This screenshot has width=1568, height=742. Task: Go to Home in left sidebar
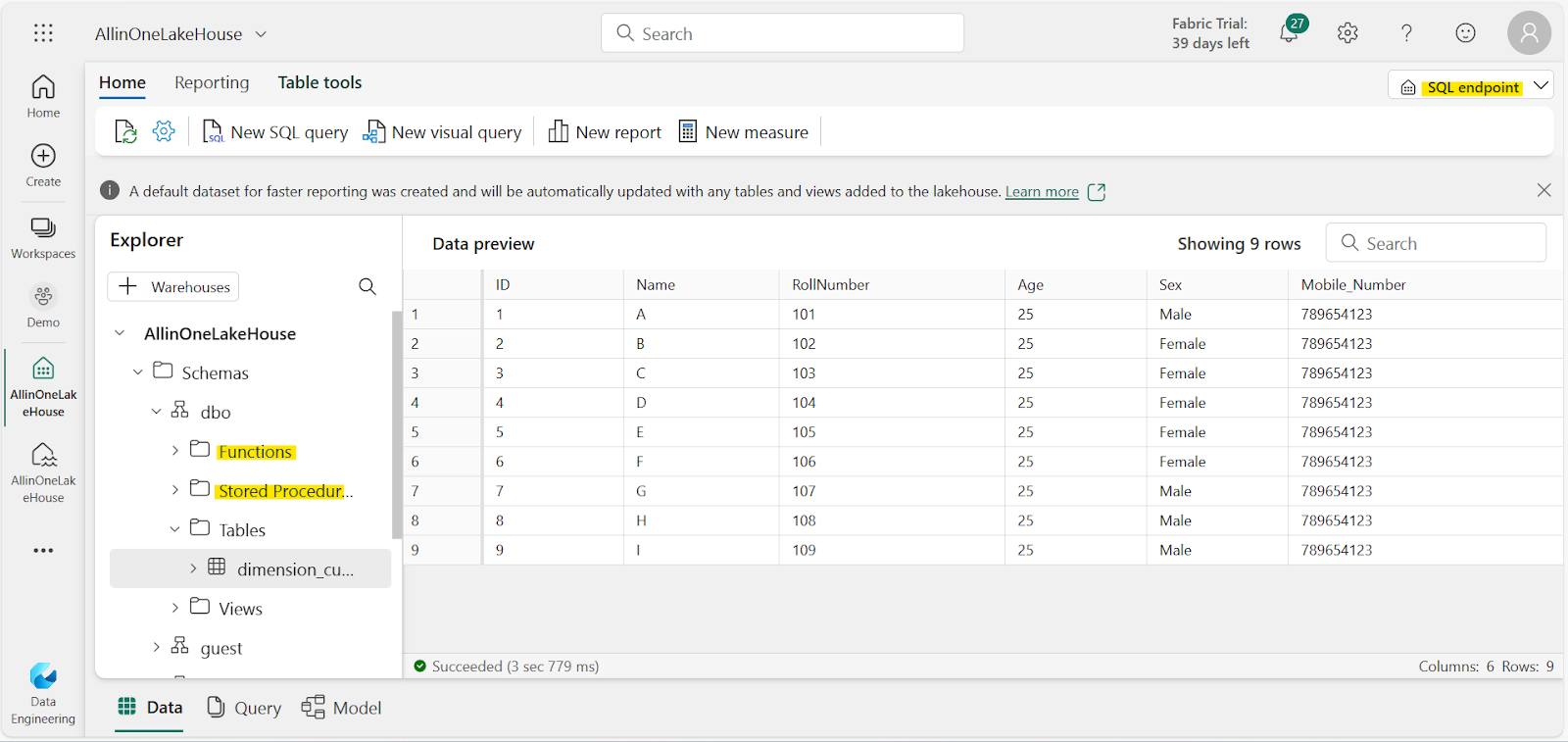coord(43,96)
